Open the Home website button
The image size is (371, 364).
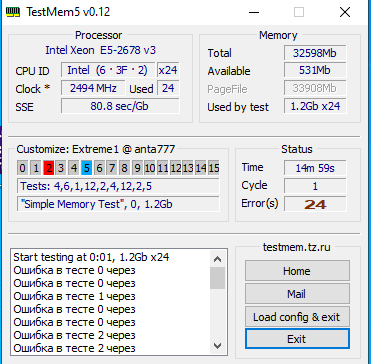297,271
